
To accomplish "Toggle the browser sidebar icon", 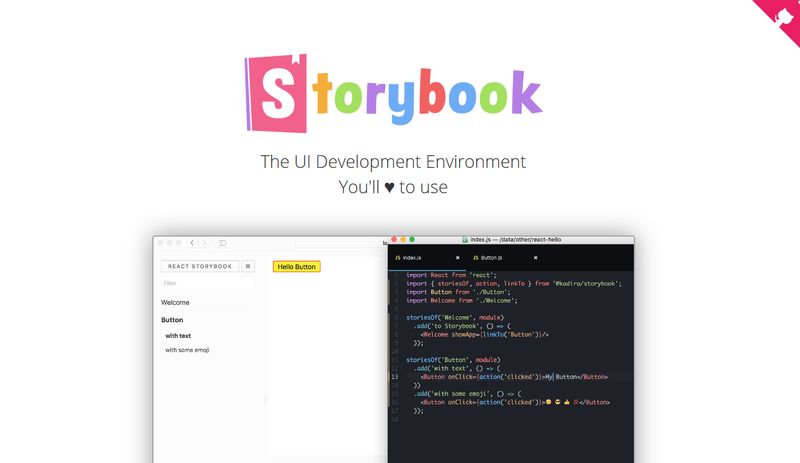I will pos(223,242).
